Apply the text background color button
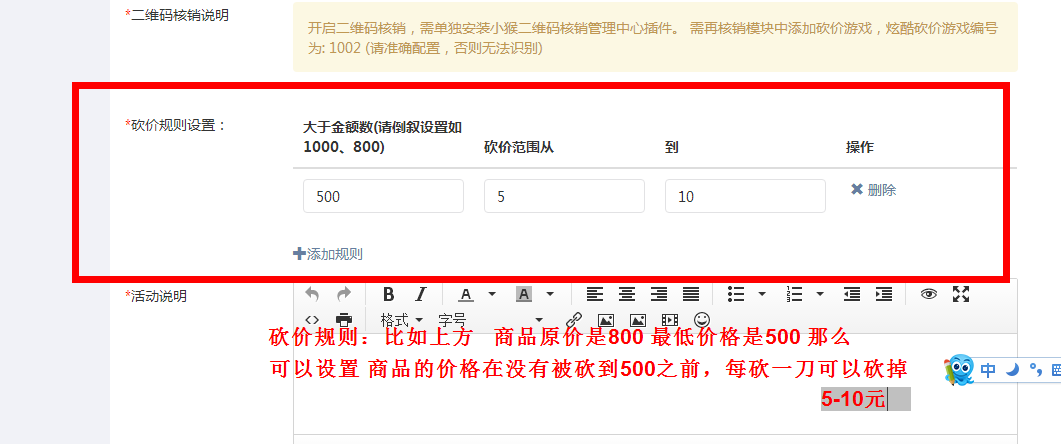The image size is (1061, 444). click(524, 294)
